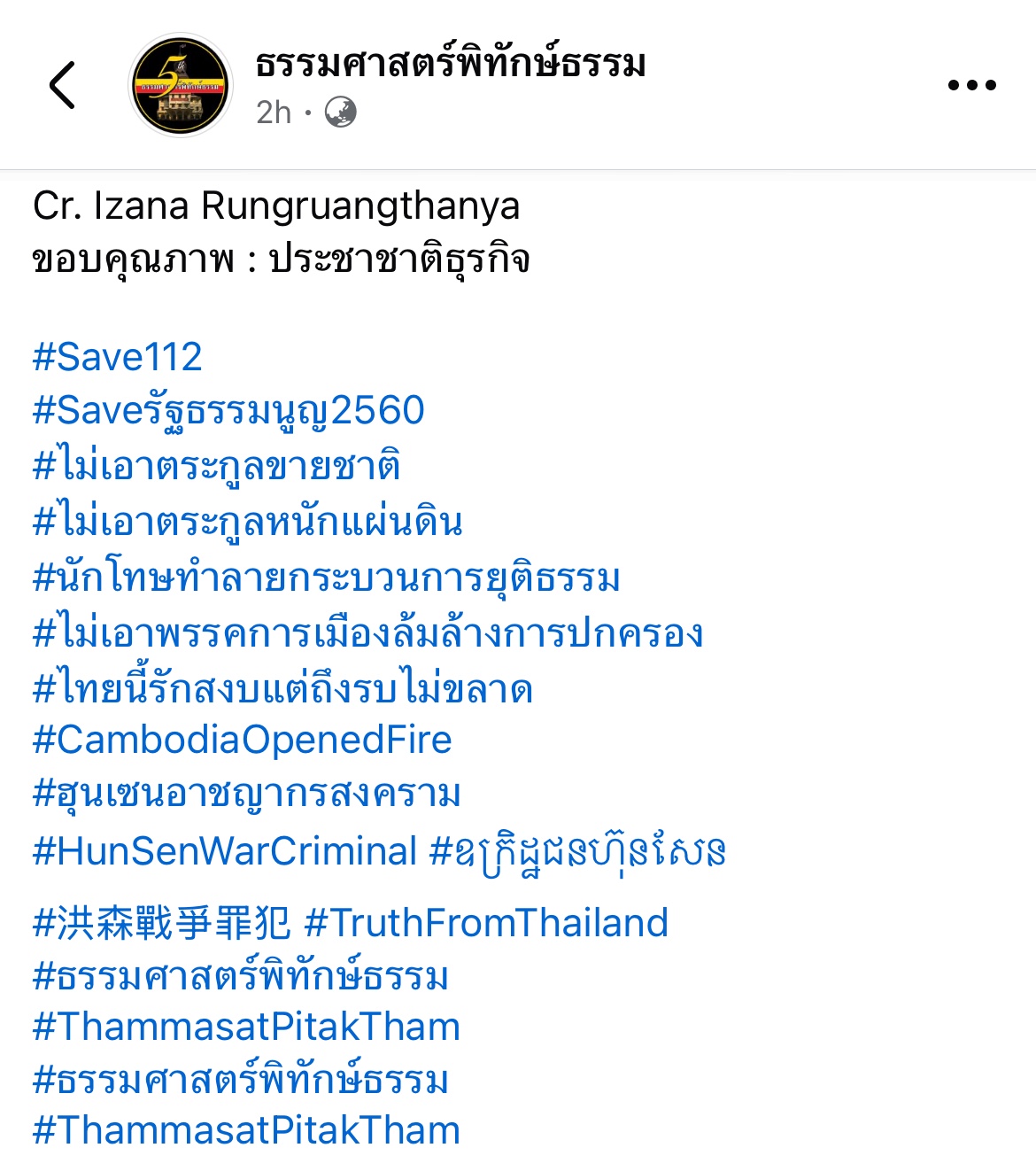
Task: Open the #Save112 hashtag
Action: coord(118,357)
